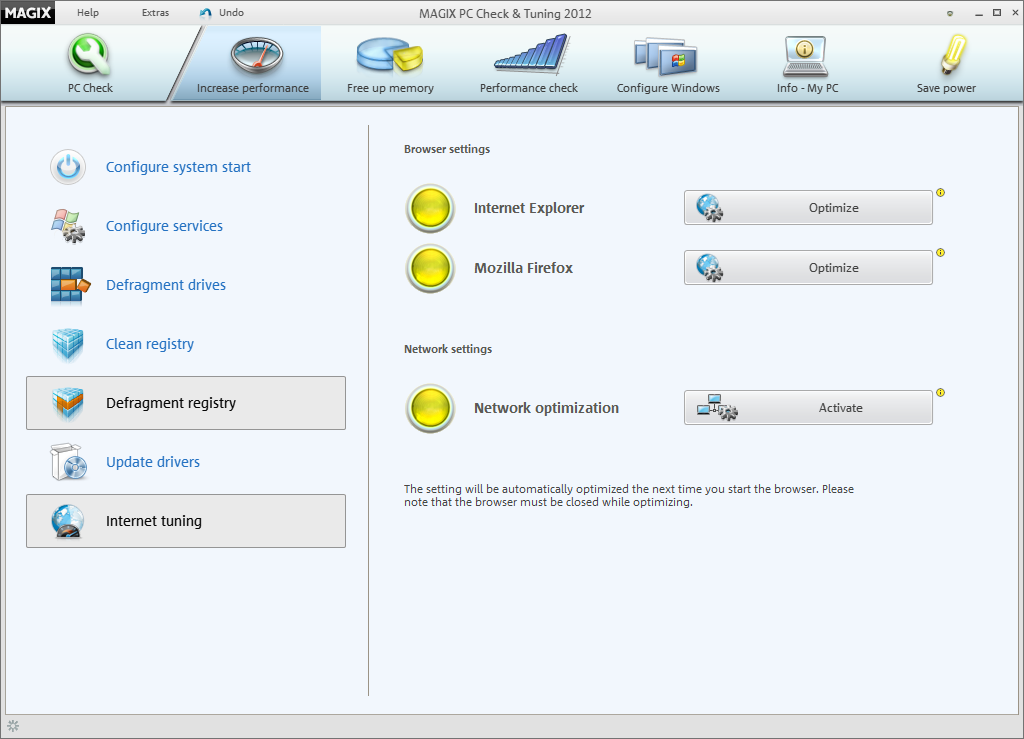
Task: Switch to the PC Check tab
Action: tap(90, 63)
